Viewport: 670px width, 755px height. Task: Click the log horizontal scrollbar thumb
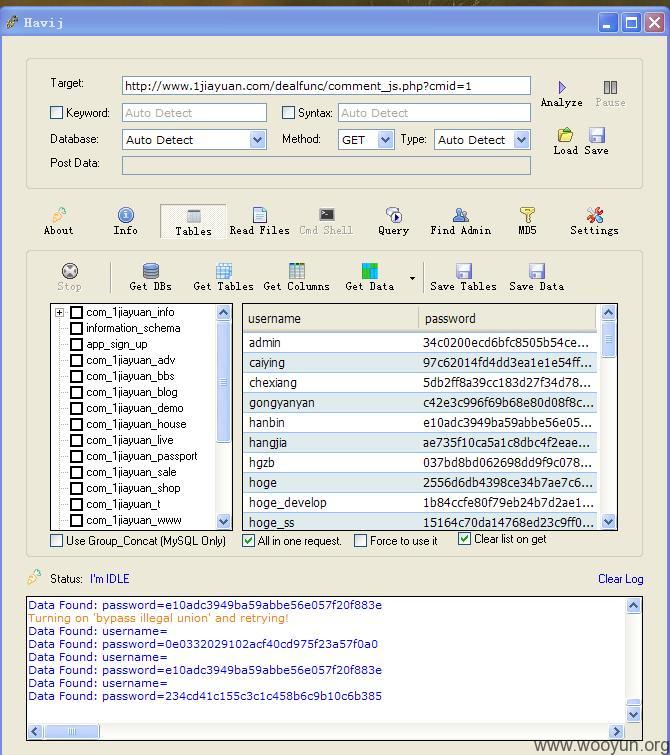(x=72, y=731)
